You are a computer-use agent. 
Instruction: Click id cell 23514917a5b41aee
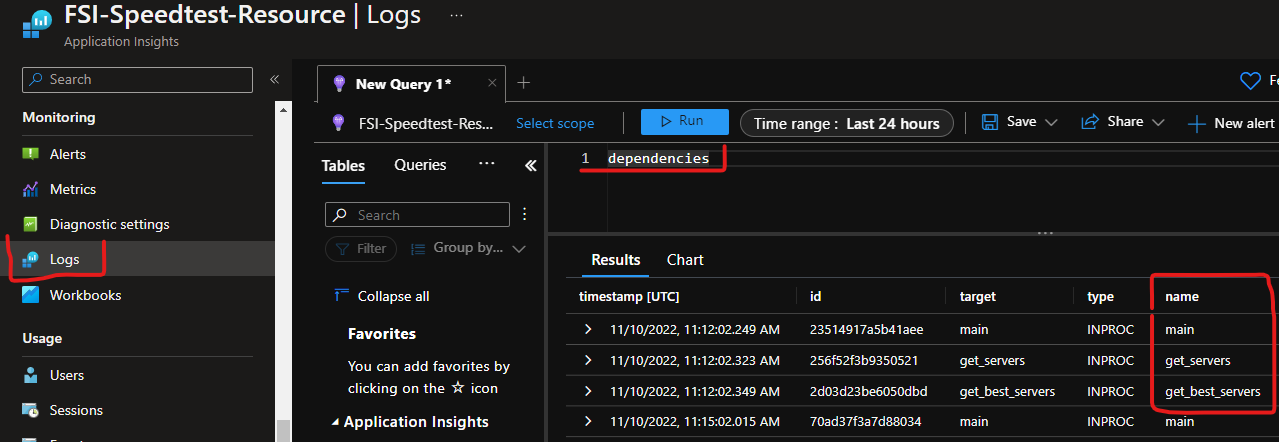(x=866, y=329)
